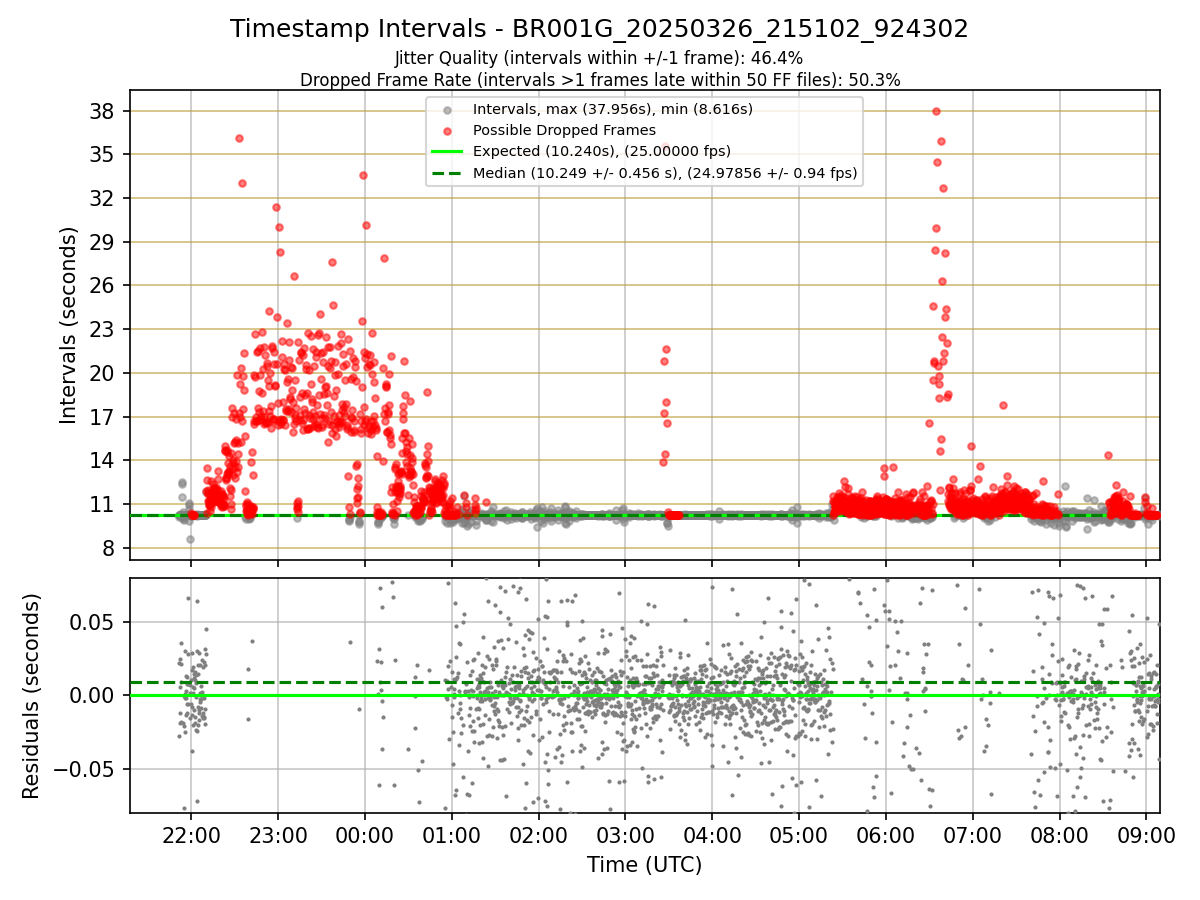
Task: Click the '08:00' x-axis tick label
Action: pos(1060,835)
